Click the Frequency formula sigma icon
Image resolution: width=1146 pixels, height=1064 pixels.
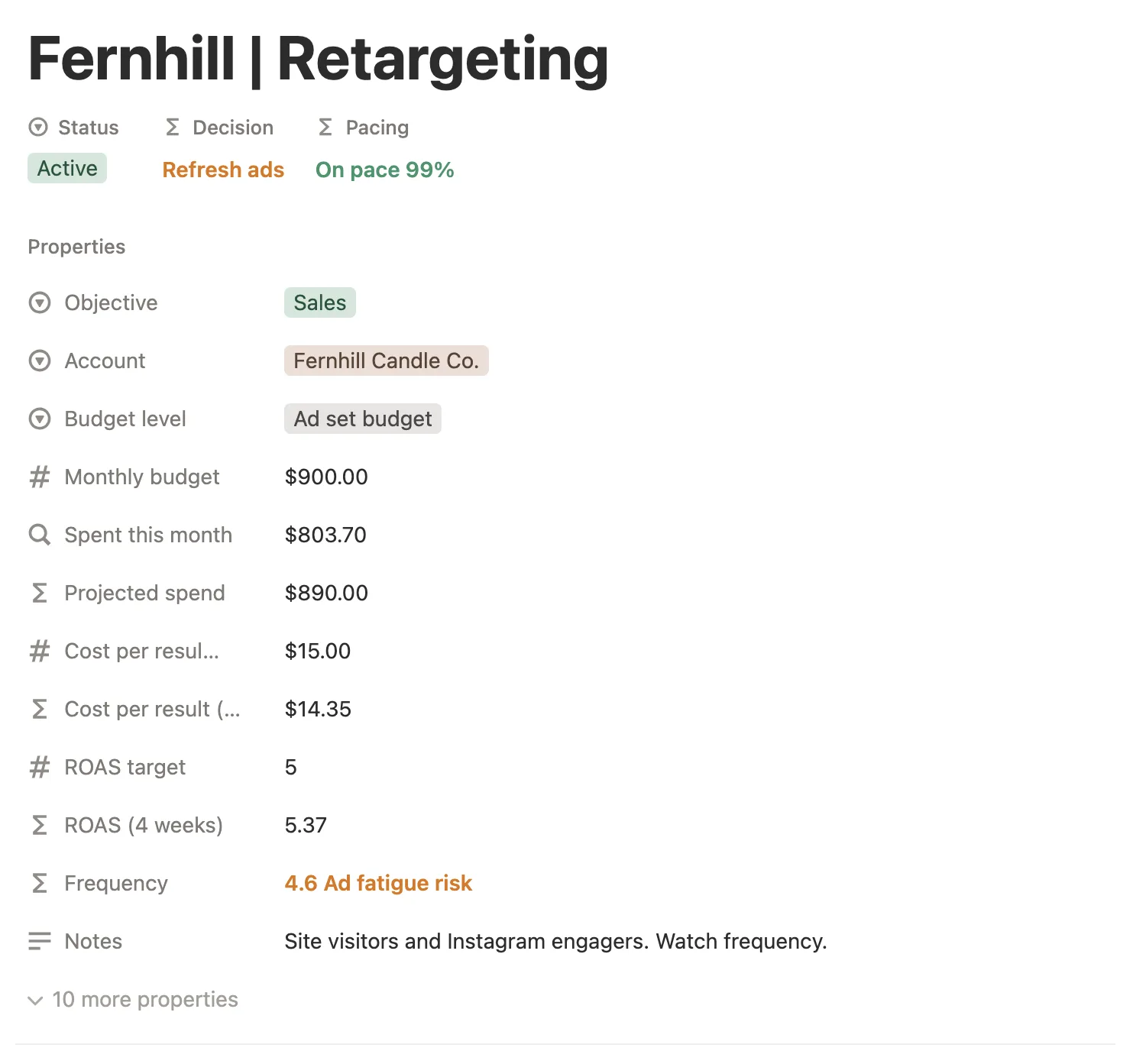pos(40,884)
